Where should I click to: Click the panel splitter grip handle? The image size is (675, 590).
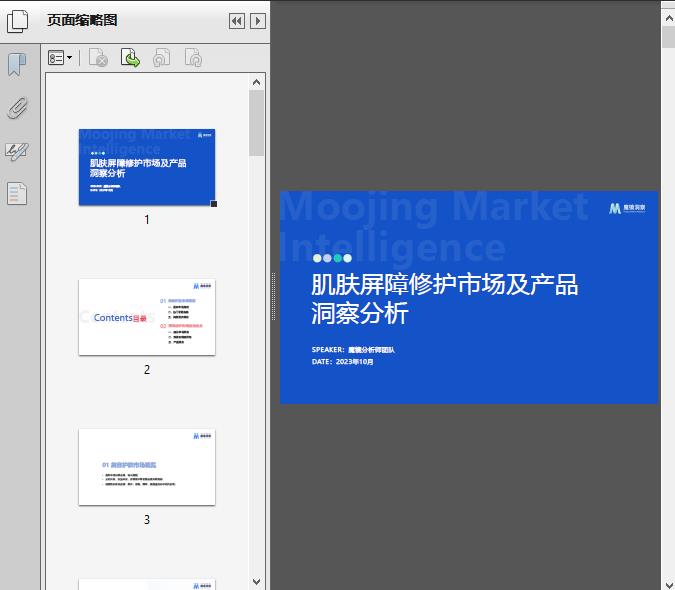click(x=273, y=296)
